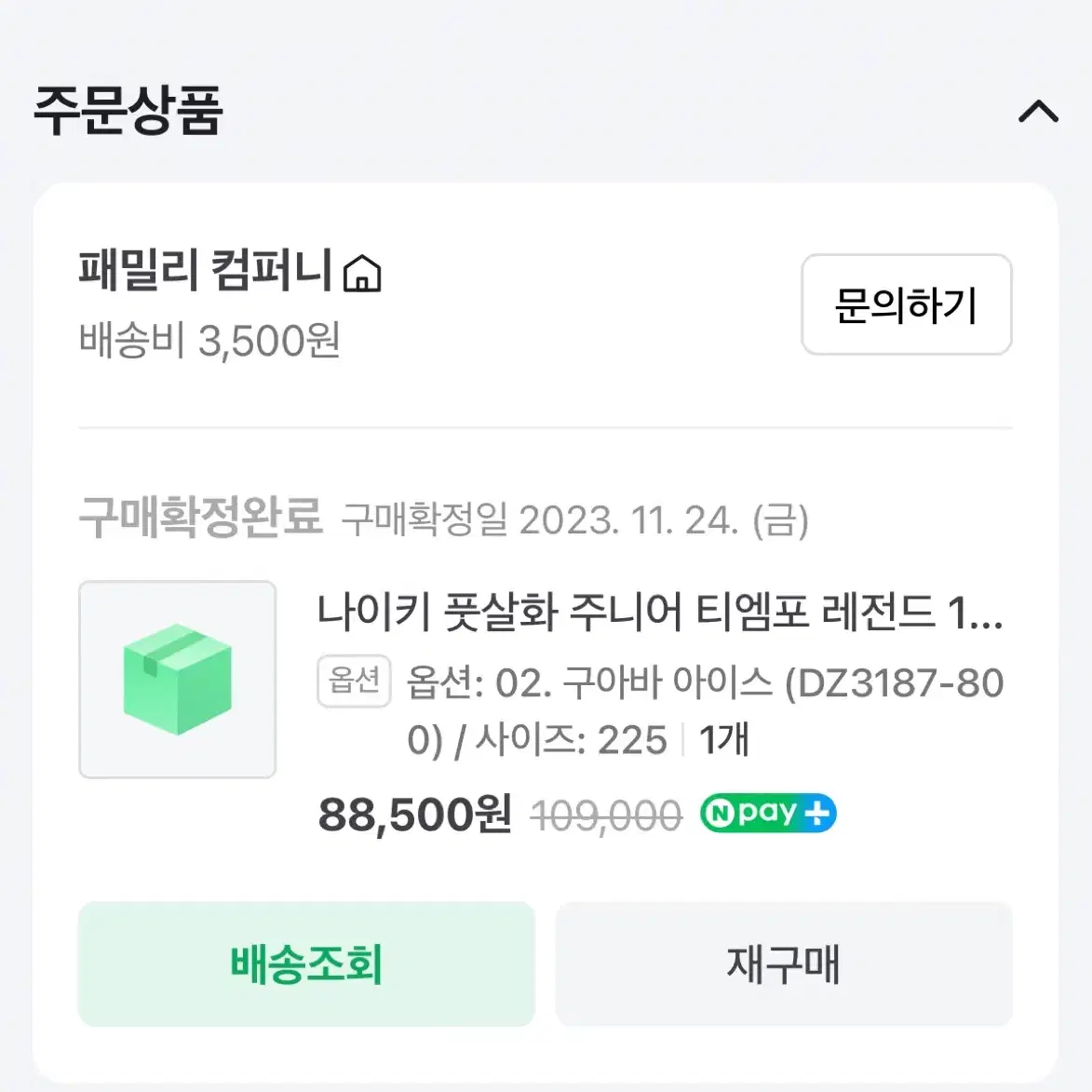This screenshot has height=1092, width=1092.
Task: Select the option text 구아바 아이스 DZ3187-800
Action: click(705, 710)
